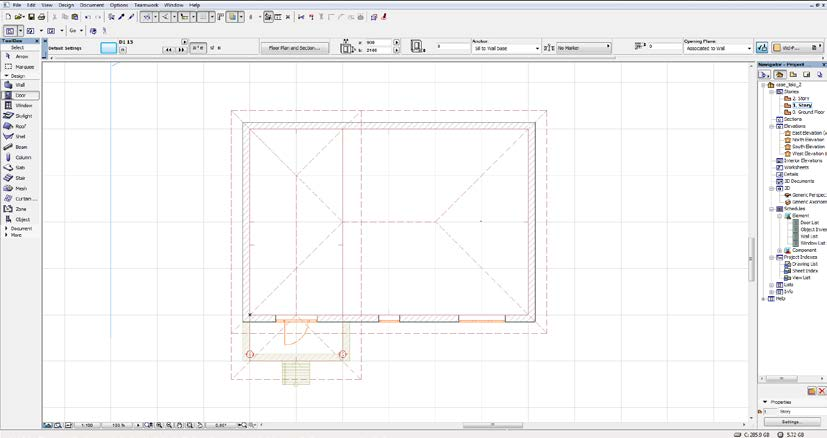827x438 pixels.
Task: Expand the Help node in Navigator
Action: click(763, 299)
